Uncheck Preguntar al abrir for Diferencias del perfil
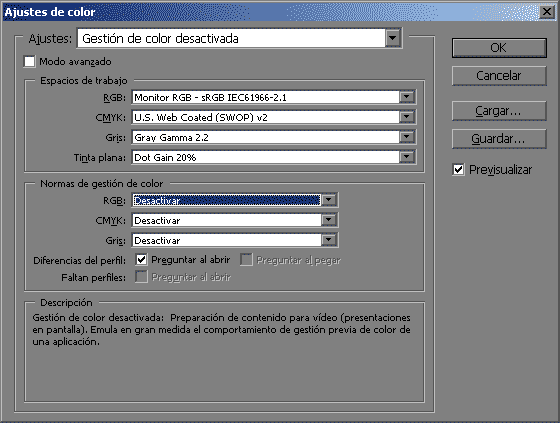Viewport: 560px width, 423px height. [x=141, y=260]
